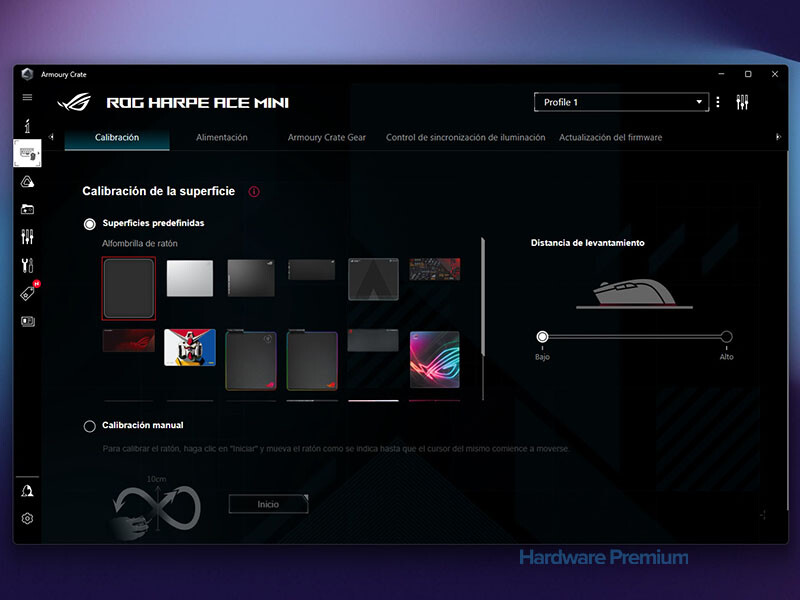Image resolution: width=800 pixels, height=600 pixels.
Task: Open Control de sincronización de iluminación tab
Action: click(x=465, y=137)
